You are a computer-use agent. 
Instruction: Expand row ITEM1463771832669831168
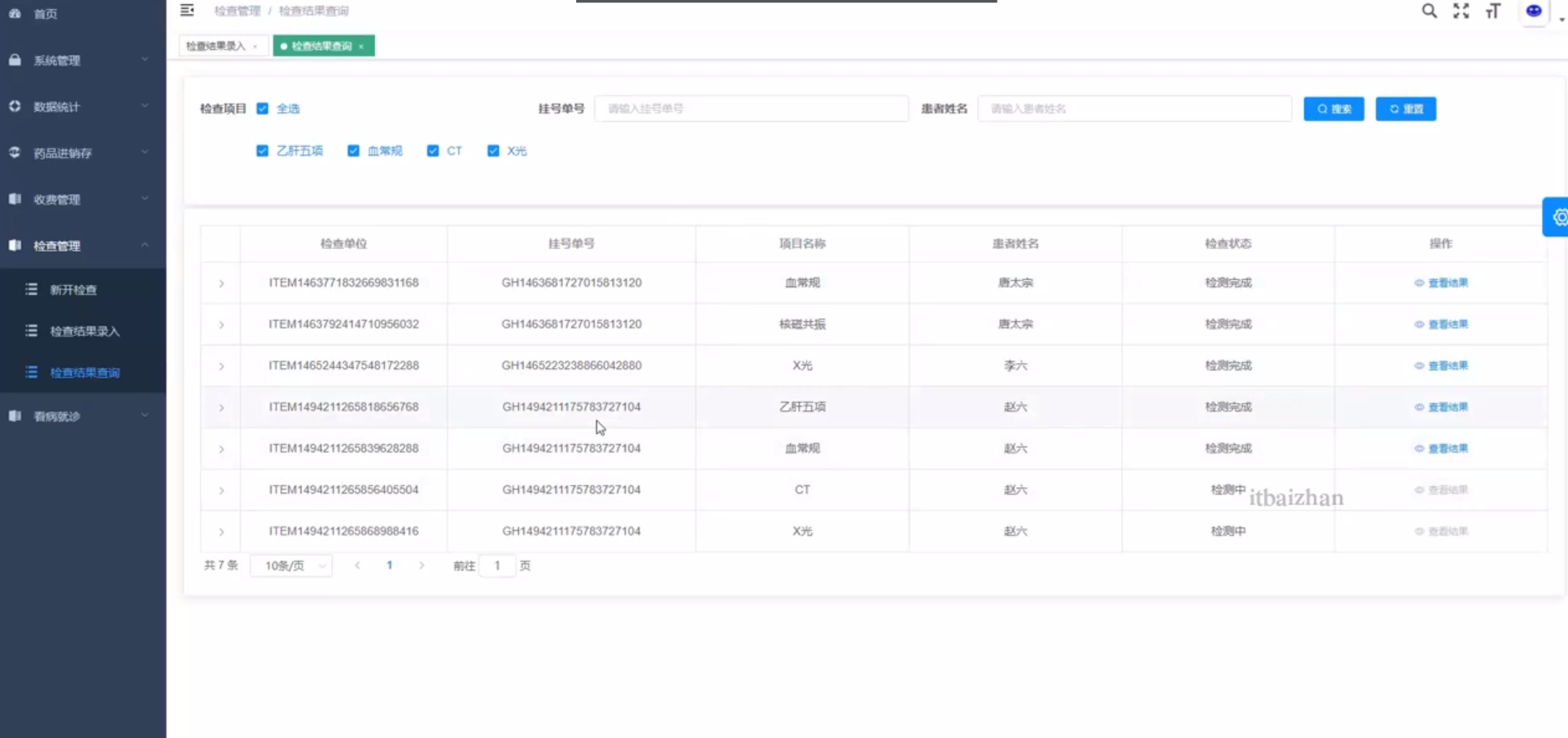(x=221, y=283)
